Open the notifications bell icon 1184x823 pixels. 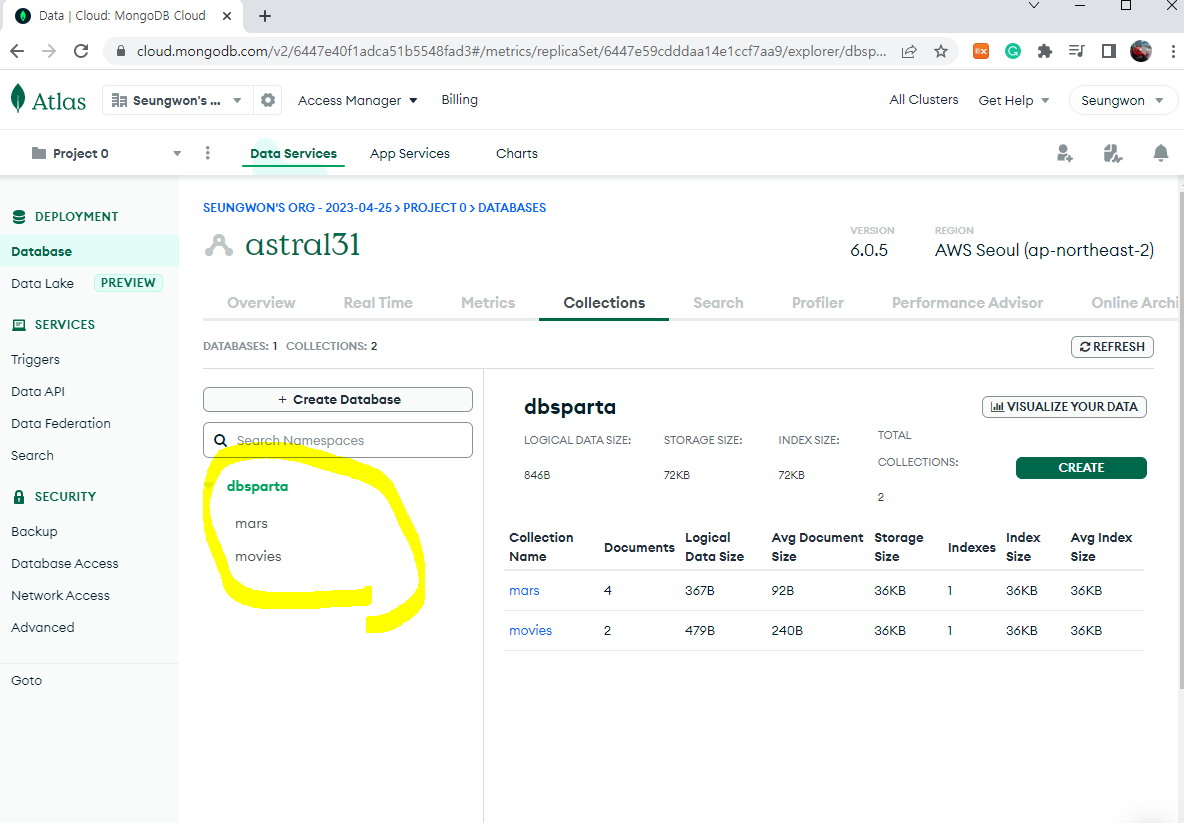pyautogui.click(x=1161, y=153)
